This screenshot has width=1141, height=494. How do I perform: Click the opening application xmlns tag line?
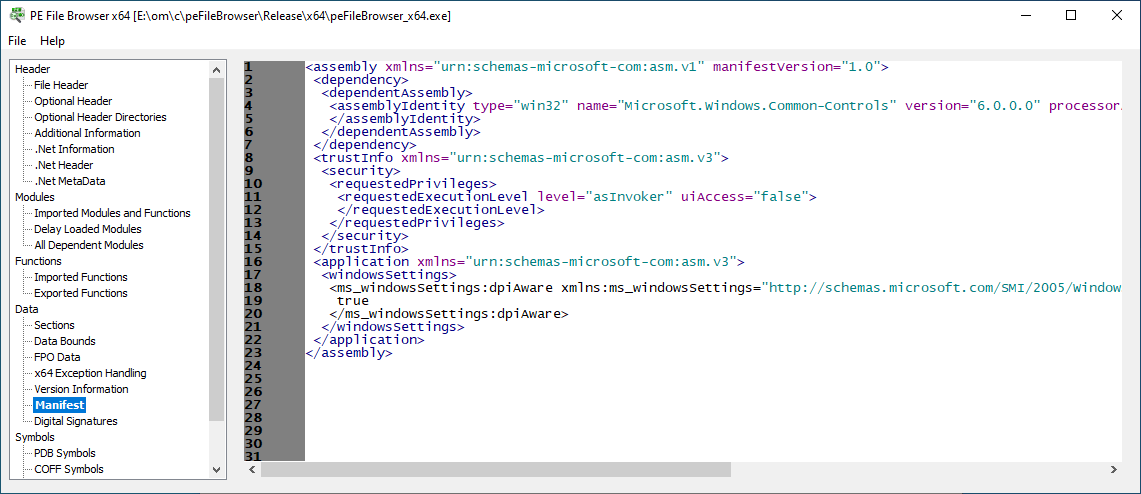pos(530,262)
